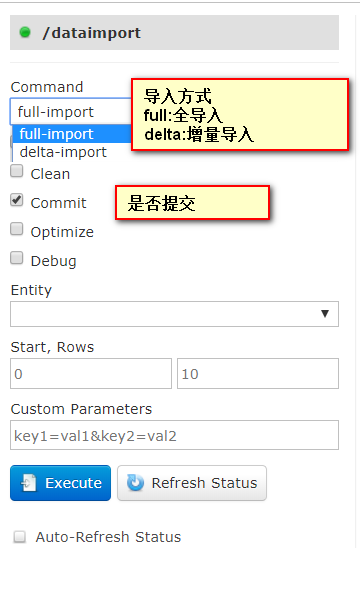Screen dimensions: 360x603
Task: Enable the Clean checkbox
Action: [17, 171]
